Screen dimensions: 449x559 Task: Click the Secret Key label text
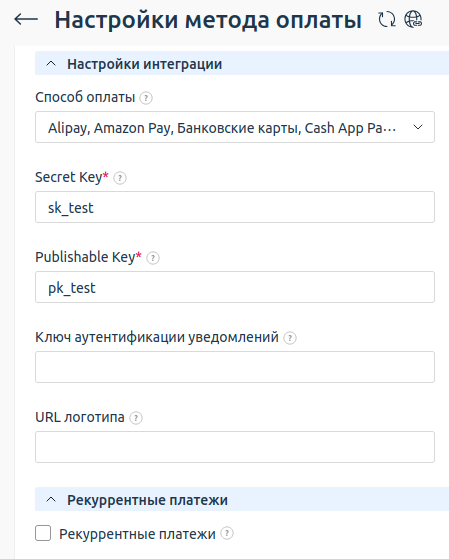pyautogui.click(x=69, y=177)
